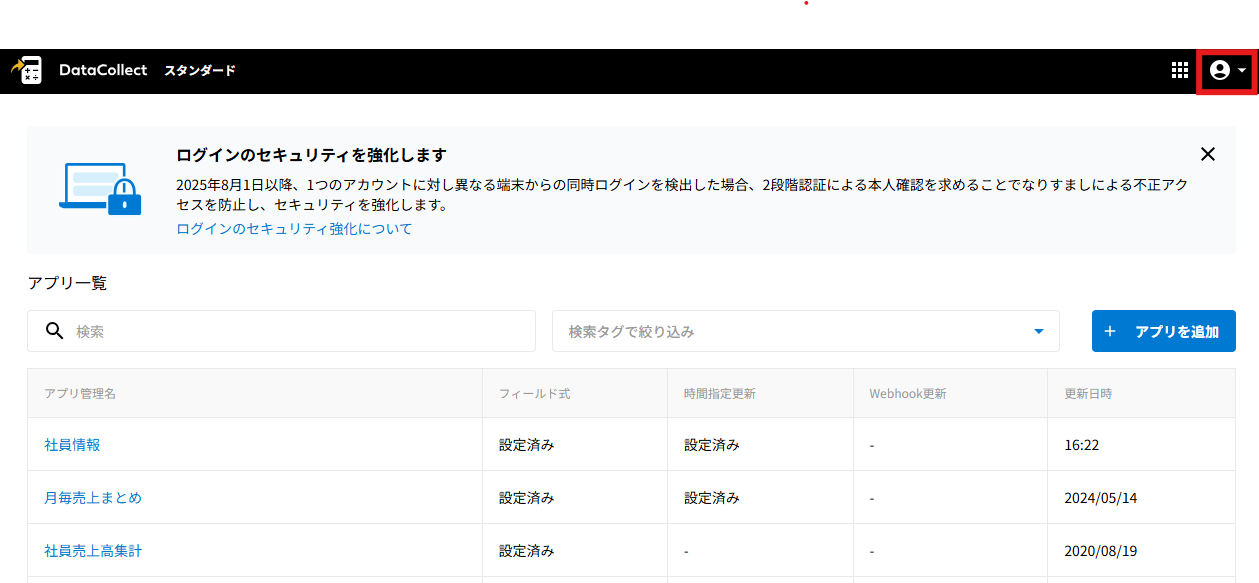Click the search magnifier icon
The width and height of the screenshot is (1259, 583).
tap(55, 331)
